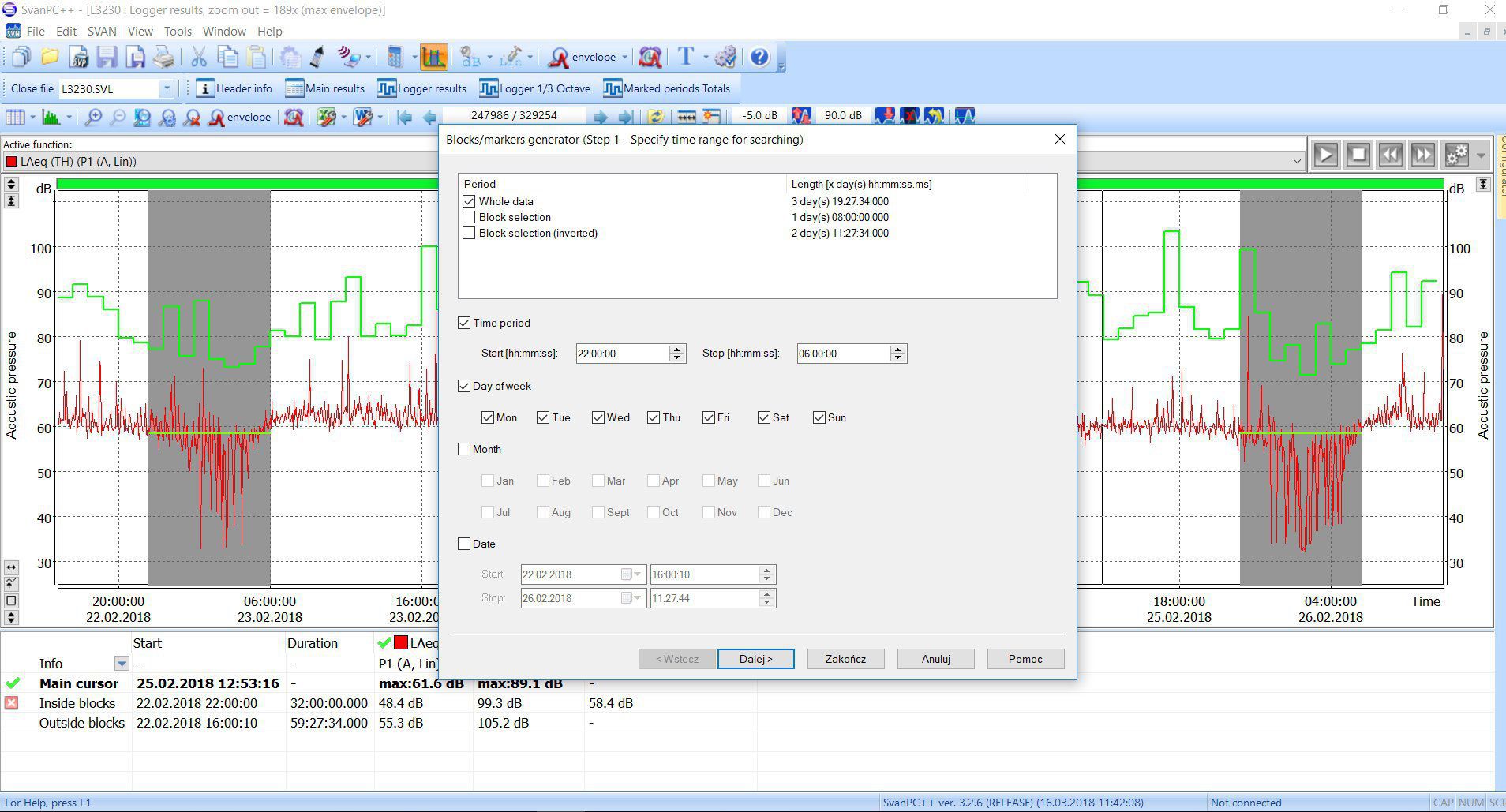
Task: Toggle the Day of week checkbox
Action: point(464,386)
